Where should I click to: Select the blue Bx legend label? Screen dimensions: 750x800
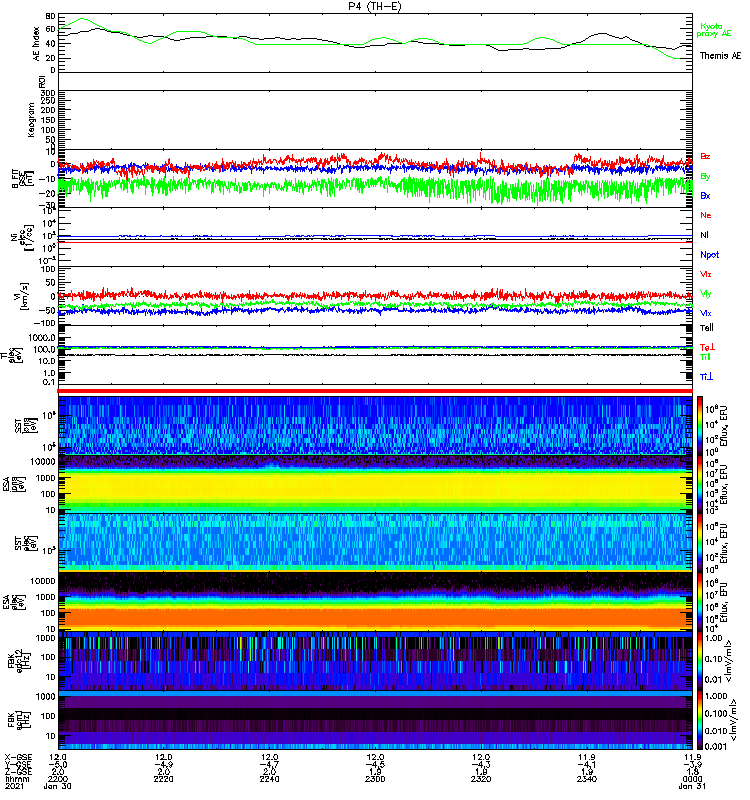705,195
